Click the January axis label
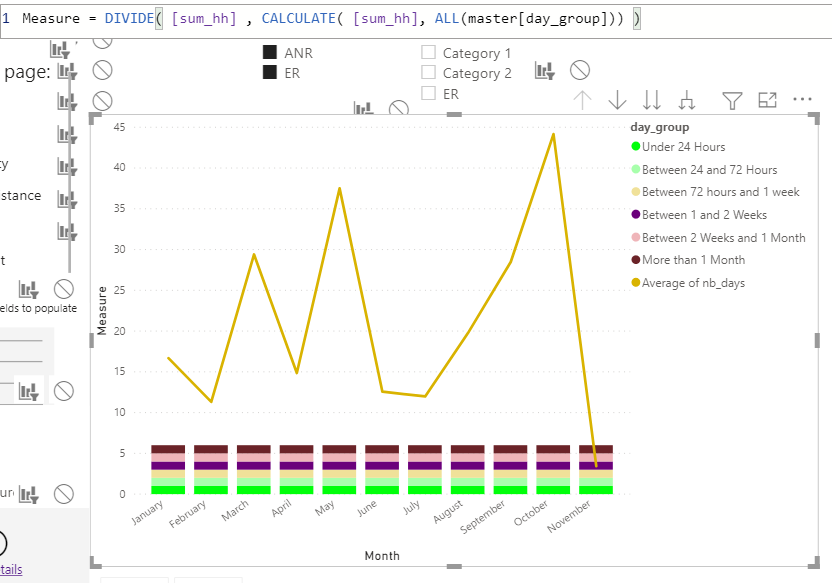The width and height of the screenshot is (832, 583). 148,512
